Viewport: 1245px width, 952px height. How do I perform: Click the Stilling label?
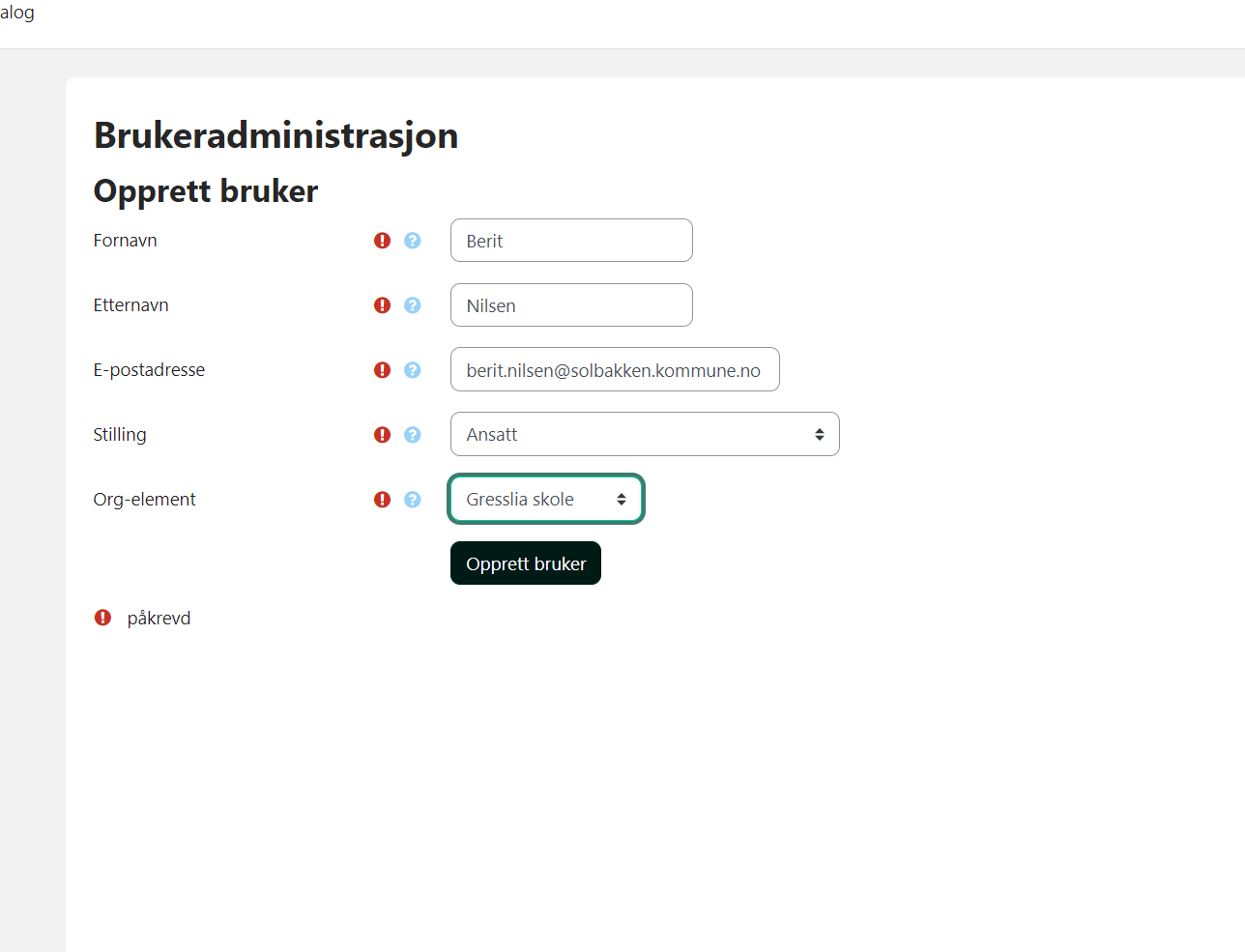(120, 435)
